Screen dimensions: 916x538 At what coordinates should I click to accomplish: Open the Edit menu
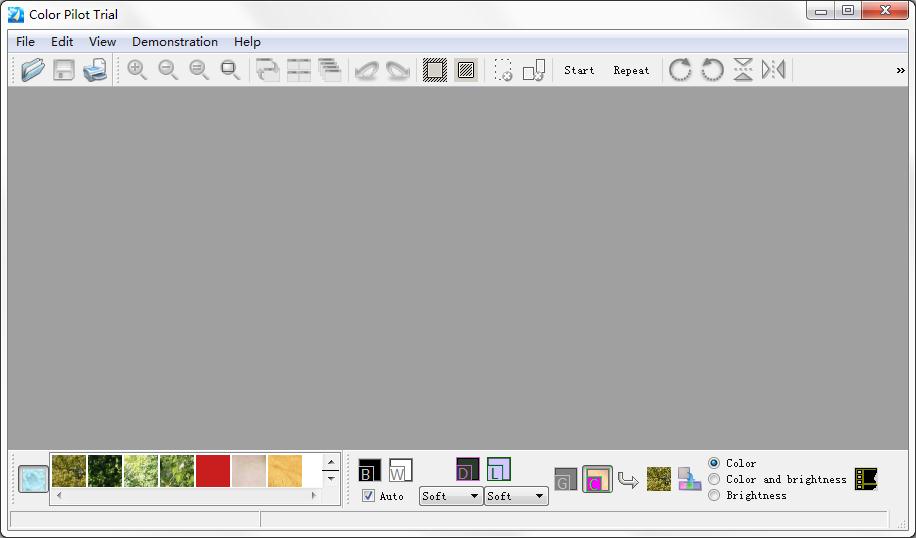click(x=62, y=42)
